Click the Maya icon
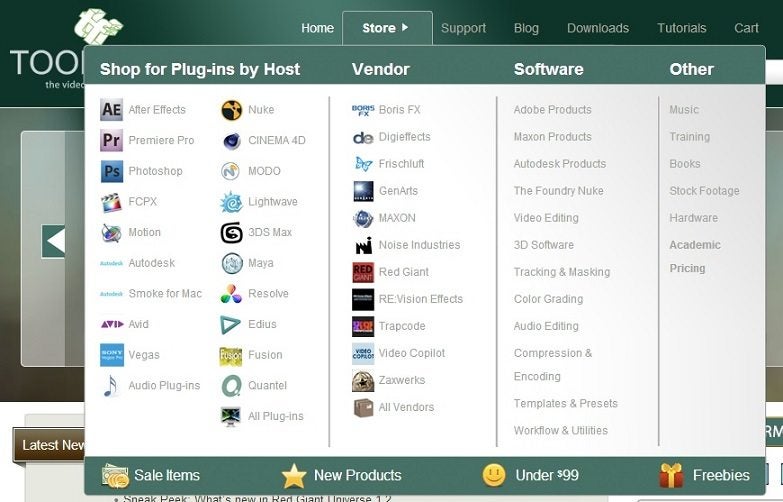This screenshot has width=783, height=502. [232, 263]
